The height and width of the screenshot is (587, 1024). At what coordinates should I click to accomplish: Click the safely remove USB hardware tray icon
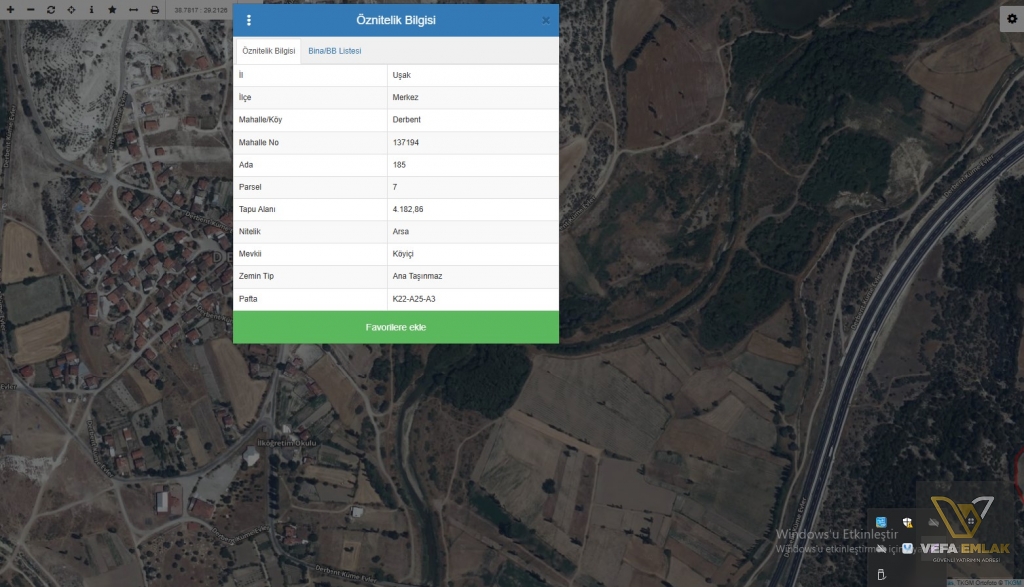pyautogui.click(x=881, y=574)
